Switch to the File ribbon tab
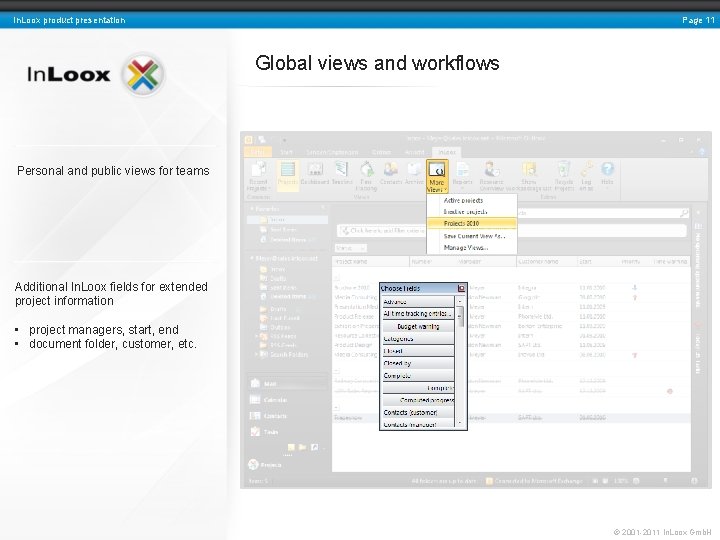720x540 pixels. (258, 152)
